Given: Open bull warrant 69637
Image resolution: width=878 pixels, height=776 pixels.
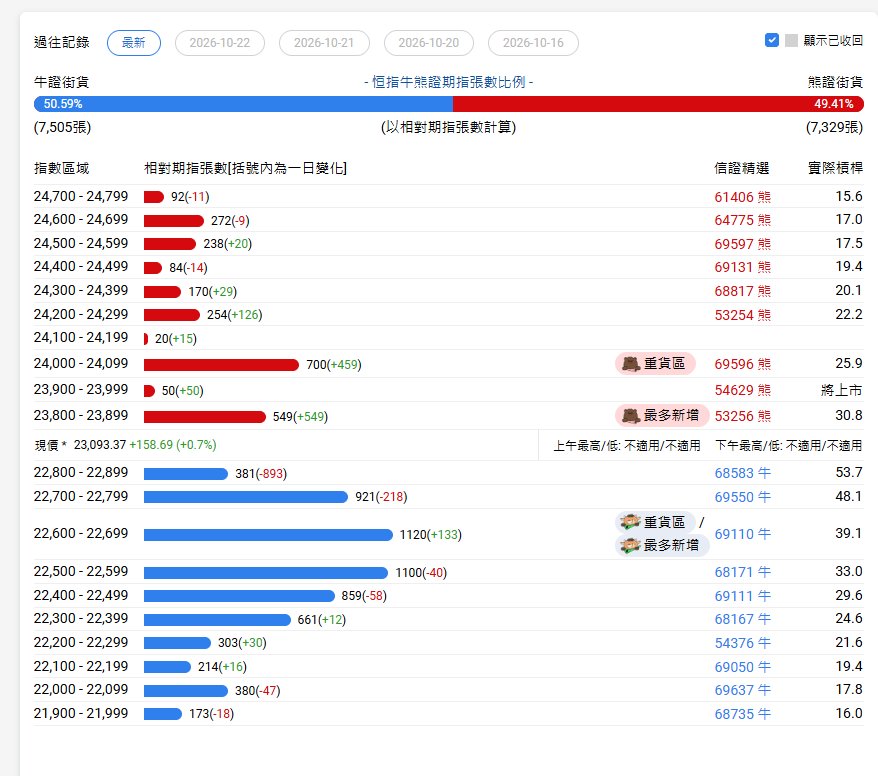Looking at the screenshot, I should [x=742, y=690].
